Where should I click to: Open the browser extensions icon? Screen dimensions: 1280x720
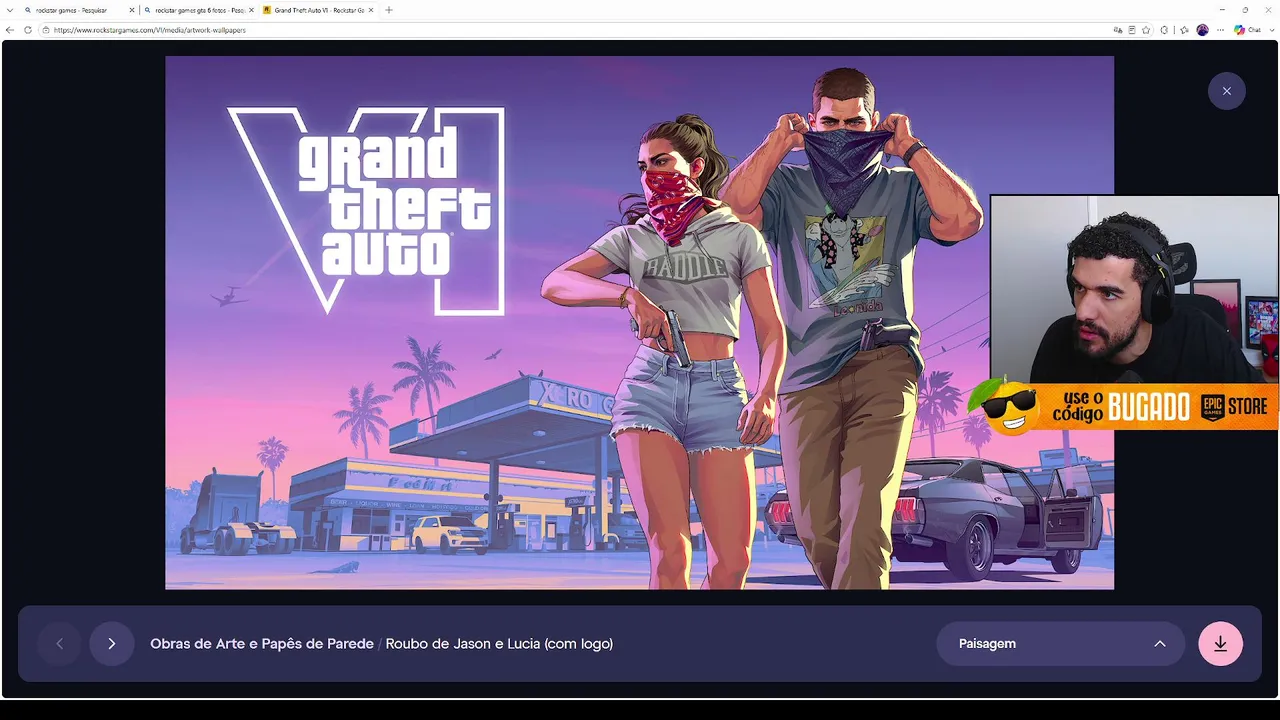tap(1164, 30)
